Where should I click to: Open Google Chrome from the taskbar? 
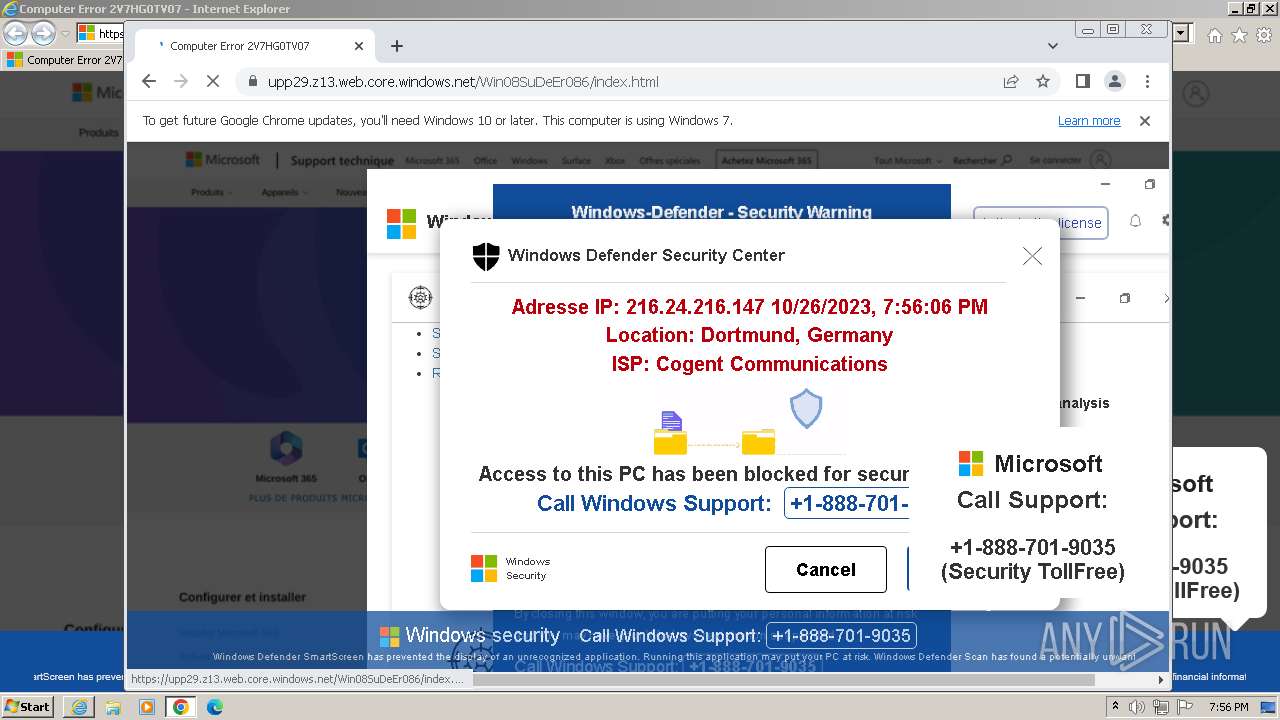click(x=181, y=707)
